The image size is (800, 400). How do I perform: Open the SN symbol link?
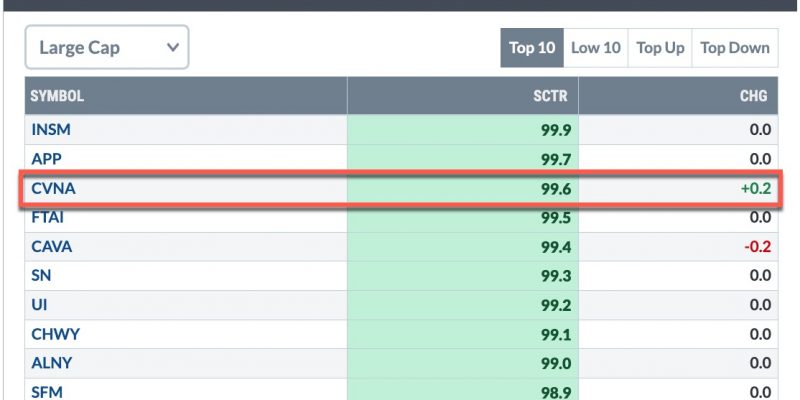(x=41, y=276)
